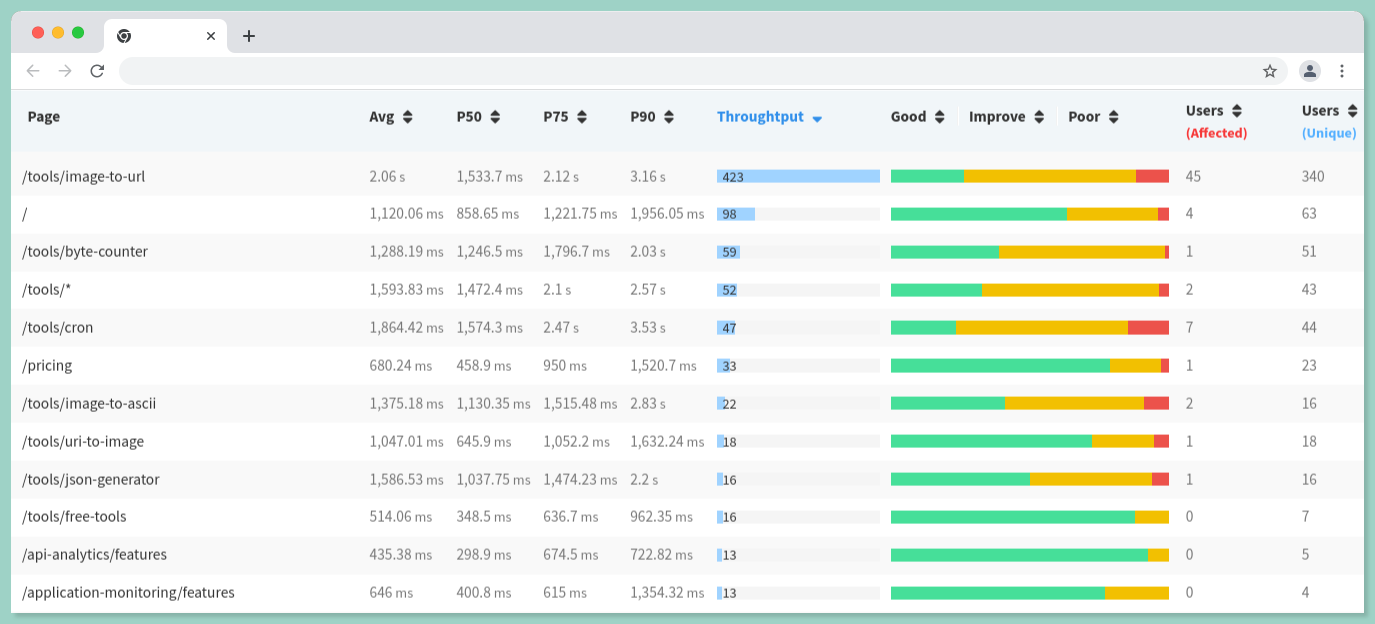
Task: Click the 47 throughput bar for /tools/cron
Action: [x=726, y=328]
